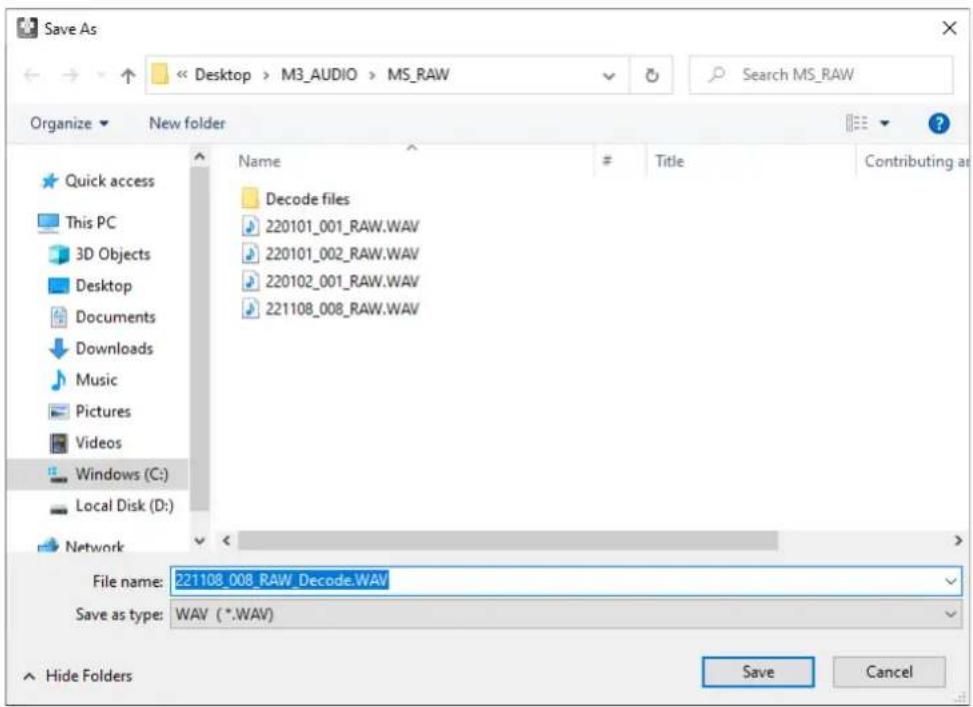Open the Decode files folder
Viewport: 973px width, 707px height.
308,199
